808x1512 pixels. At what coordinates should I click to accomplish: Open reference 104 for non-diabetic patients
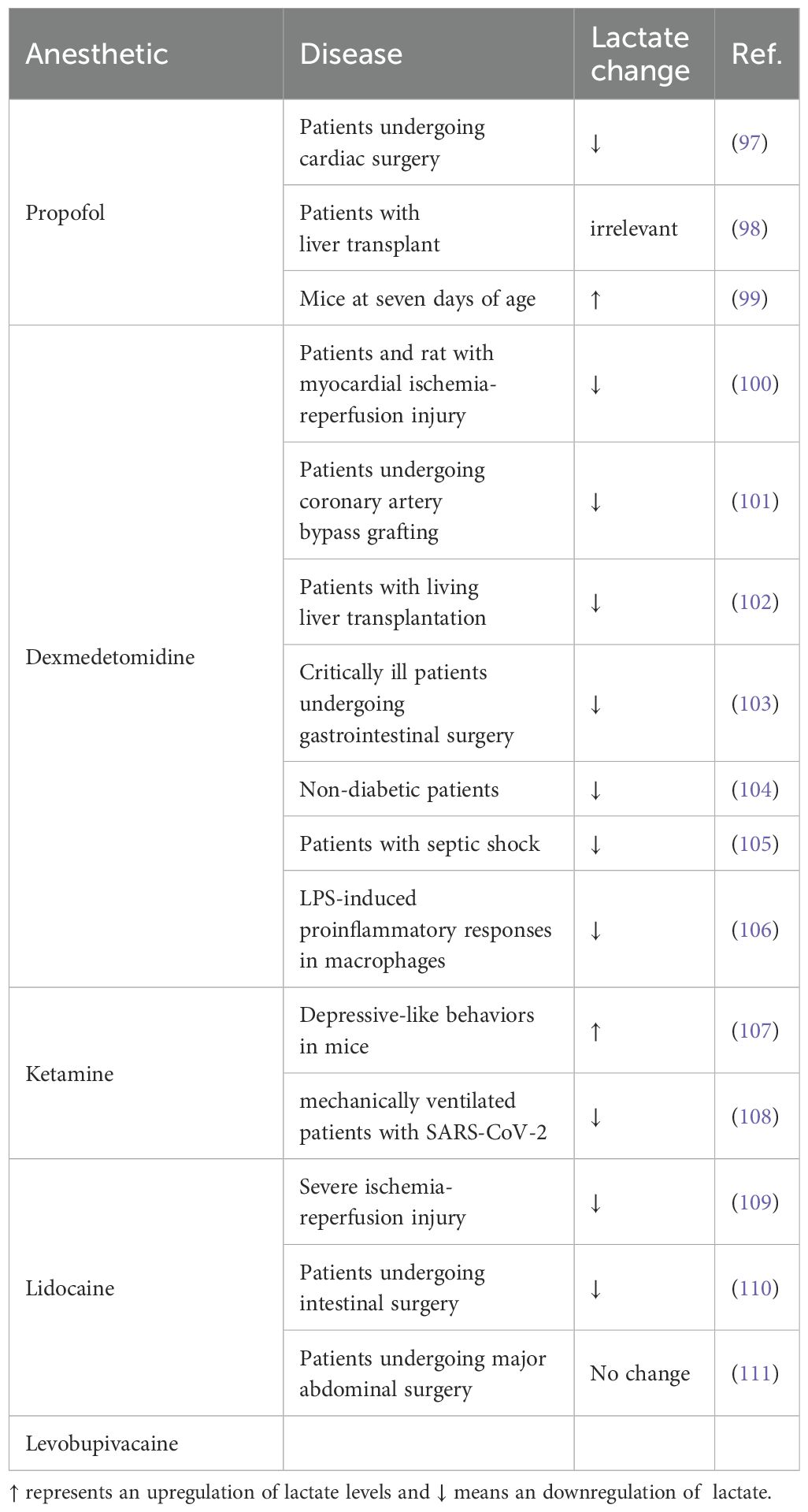(754, 789)
